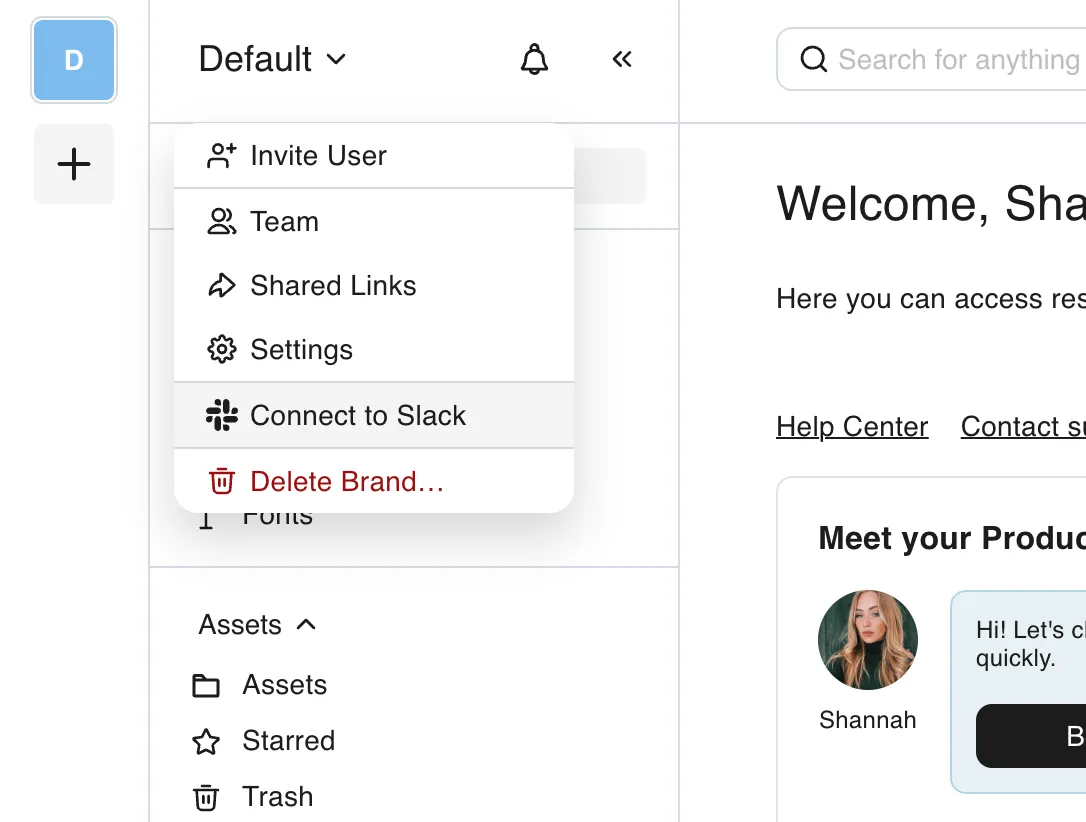Add a new brand with plus button

(74, 164)
